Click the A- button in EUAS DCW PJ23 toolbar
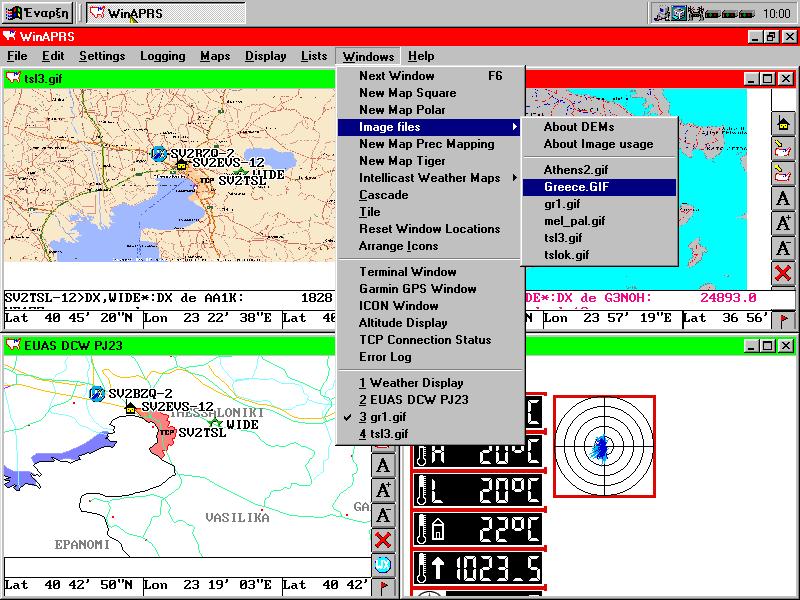Image resolution: width=800 pixels, height=600 pixels. (x=383, y=515)
